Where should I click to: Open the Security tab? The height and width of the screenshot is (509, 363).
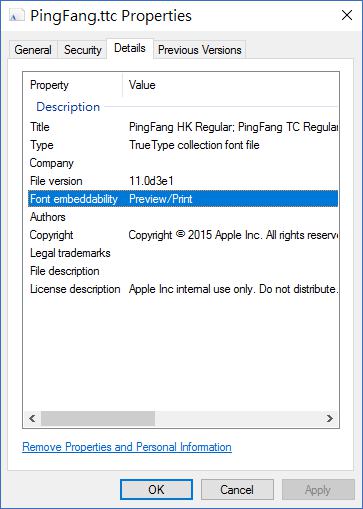click(x=83, y=50)
